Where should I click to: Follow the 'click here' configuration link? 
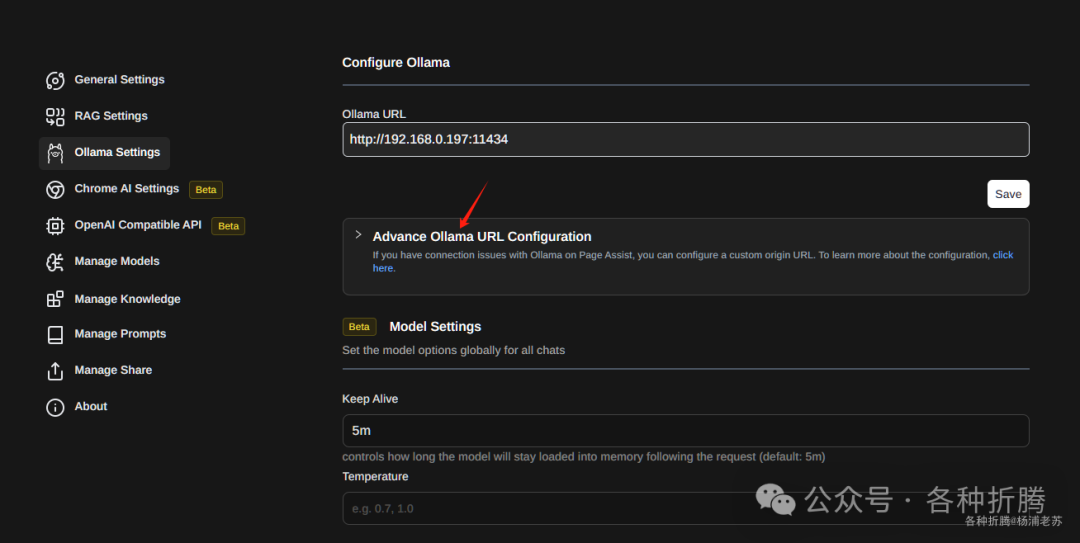[x=1002, y=256]
